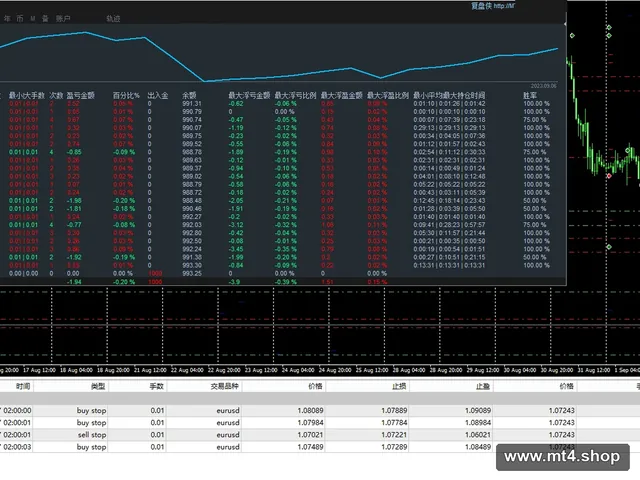Select the buy stop order priced 1.08089
This screenshot has width=640, height=480.
tap(320, 411)
